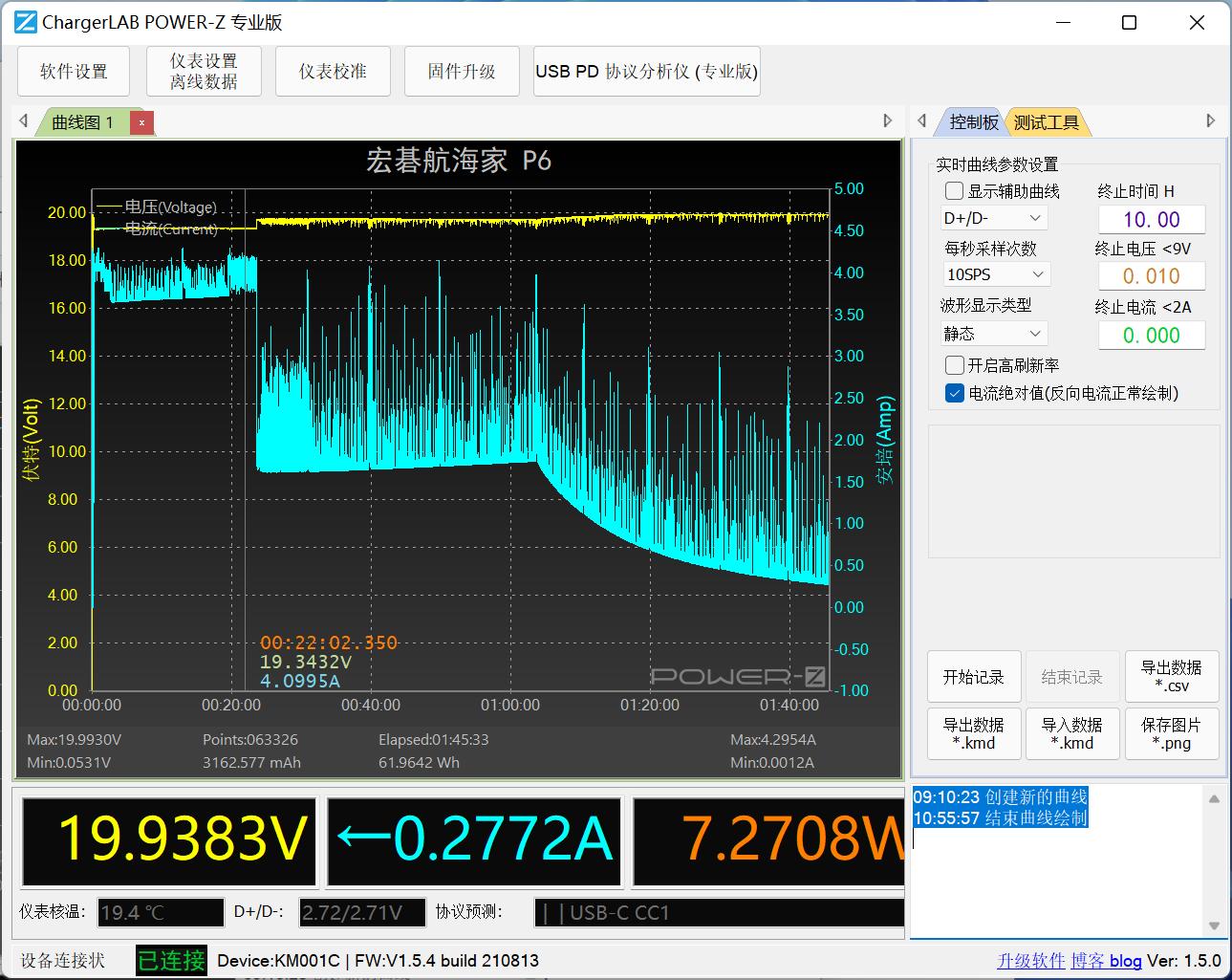
Task: Open the 固件升级 firmware upgrade panel
Action: point(462,71)
